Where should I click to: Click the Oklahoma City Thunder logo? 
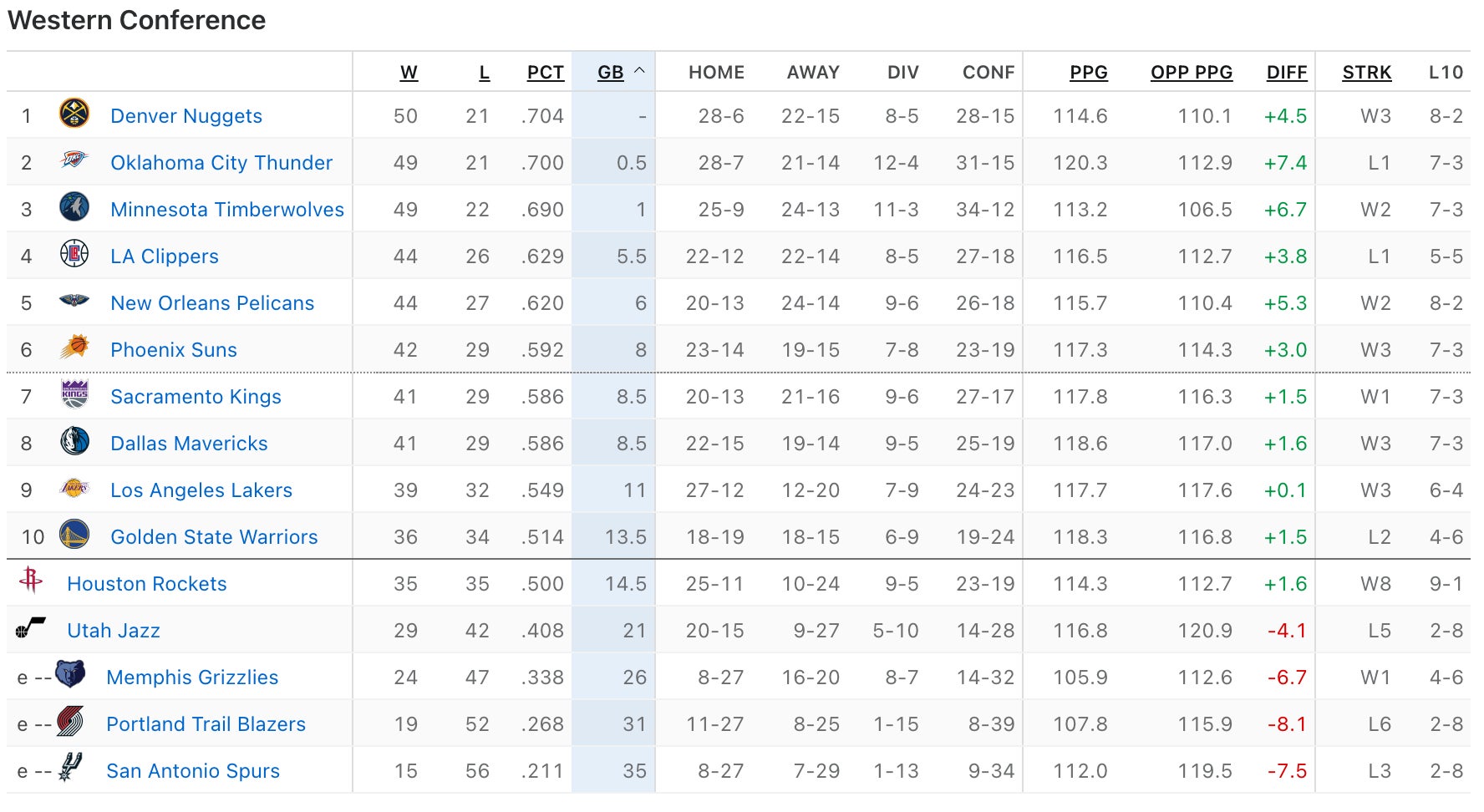coord(74,160)
